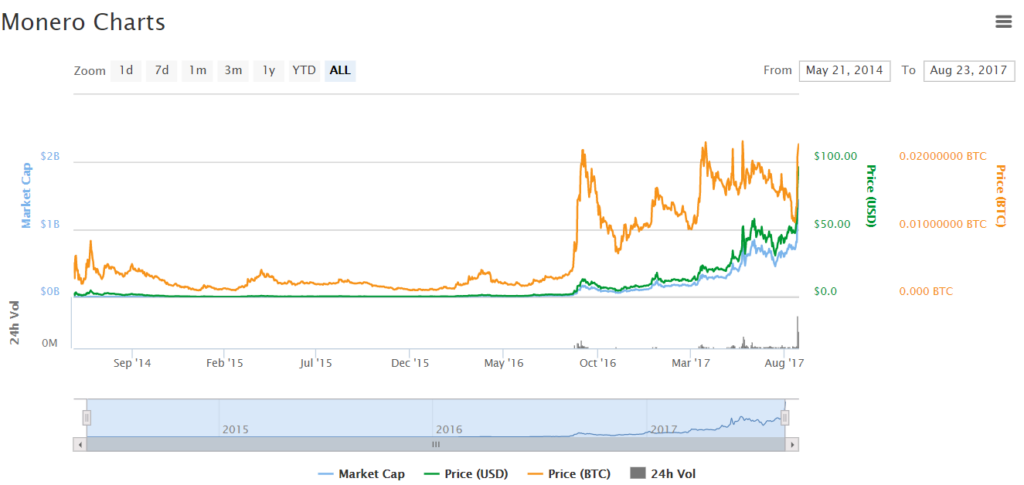
Task: Toggle the Market Cap legend series
Action: 361,474
